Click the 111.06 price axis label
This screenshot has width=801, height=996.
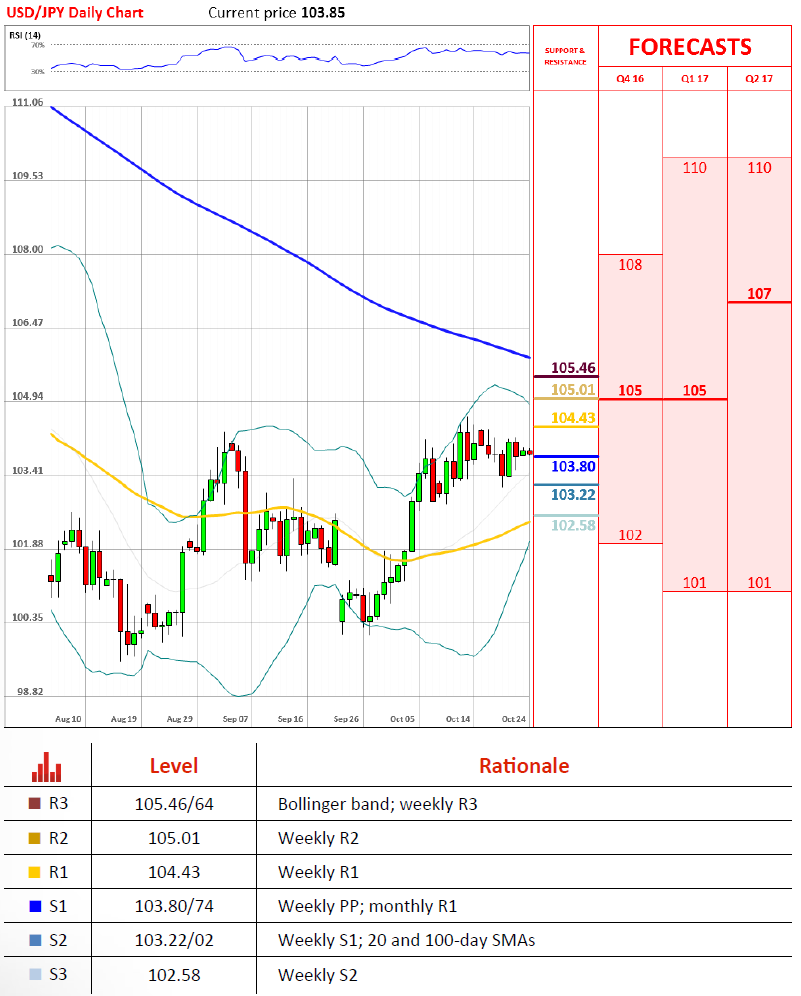click(x=28, y=102)
